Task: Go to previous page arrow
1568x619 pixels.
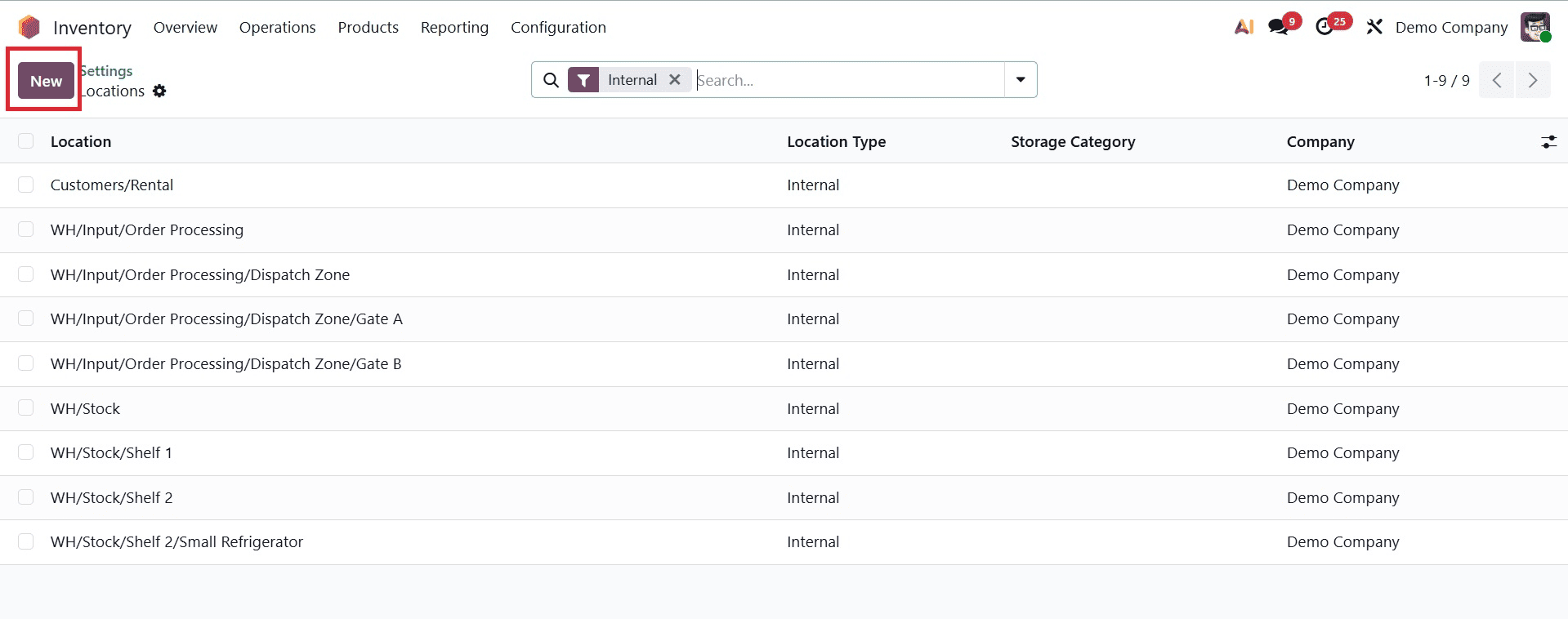Action: click(1497, 80)
